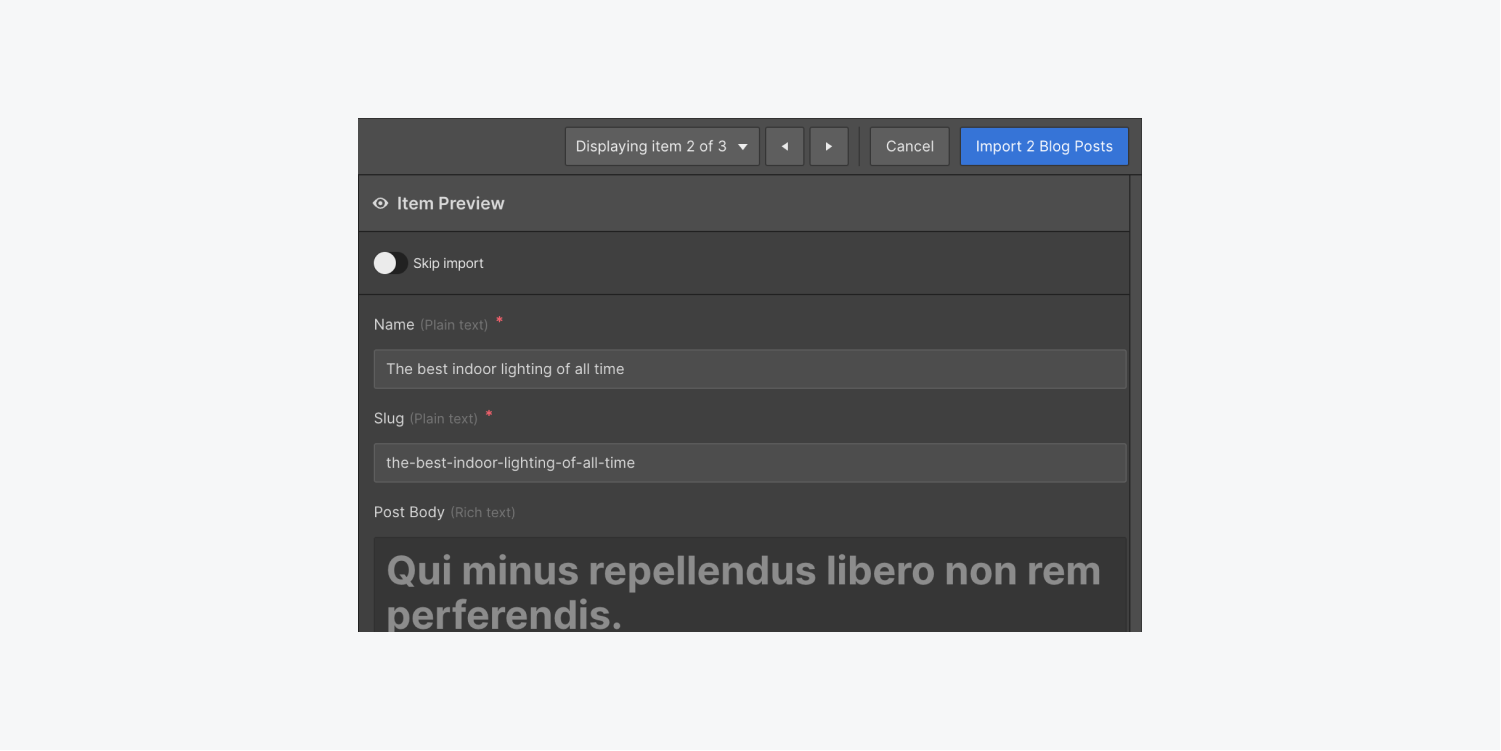Click the Cancel button

coord(908,146)
